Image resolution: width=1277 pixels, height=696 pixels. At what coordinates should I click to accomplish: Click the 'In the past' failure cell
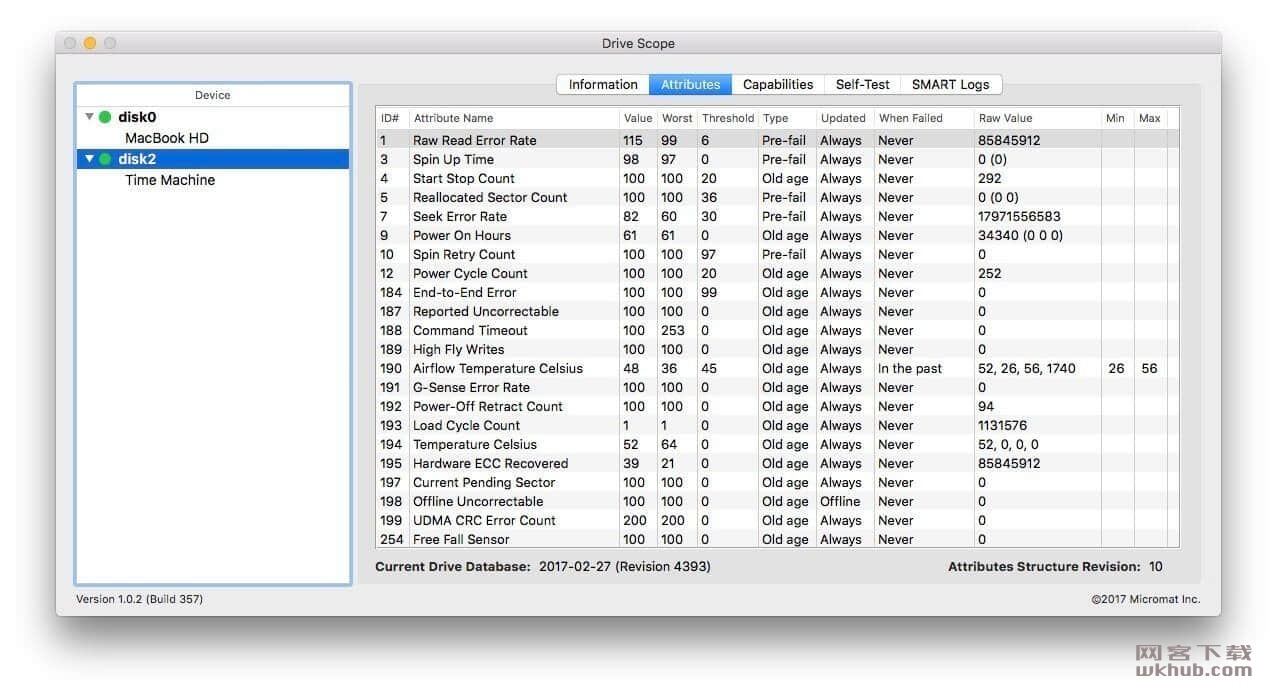pos(910,368)
